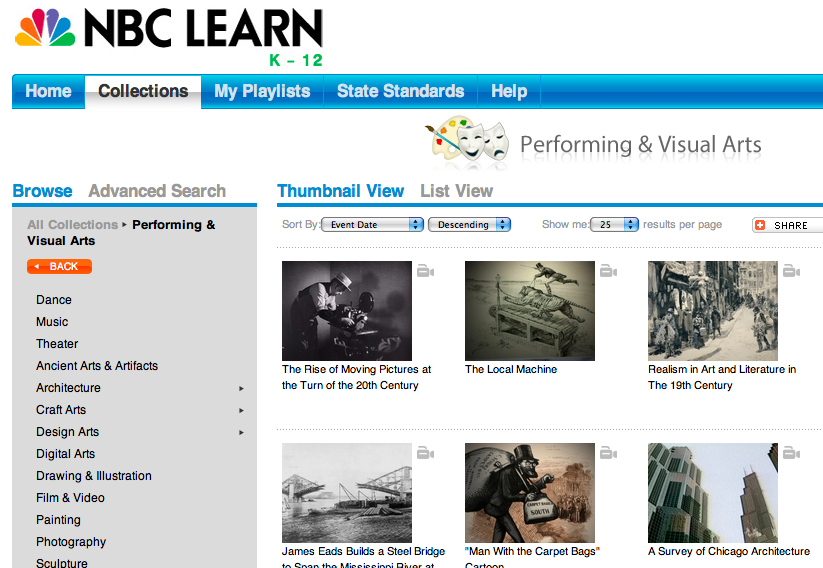Expand the Architecture submenu arrow
The image size is (823, 568).
[241, 388]
